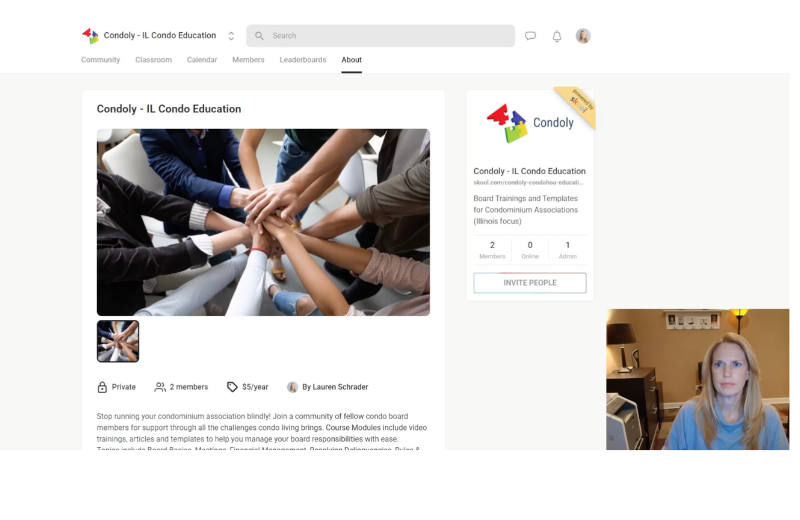Open the 0 Online count in sidebar
800x520 pixels.
pos(530,250)
